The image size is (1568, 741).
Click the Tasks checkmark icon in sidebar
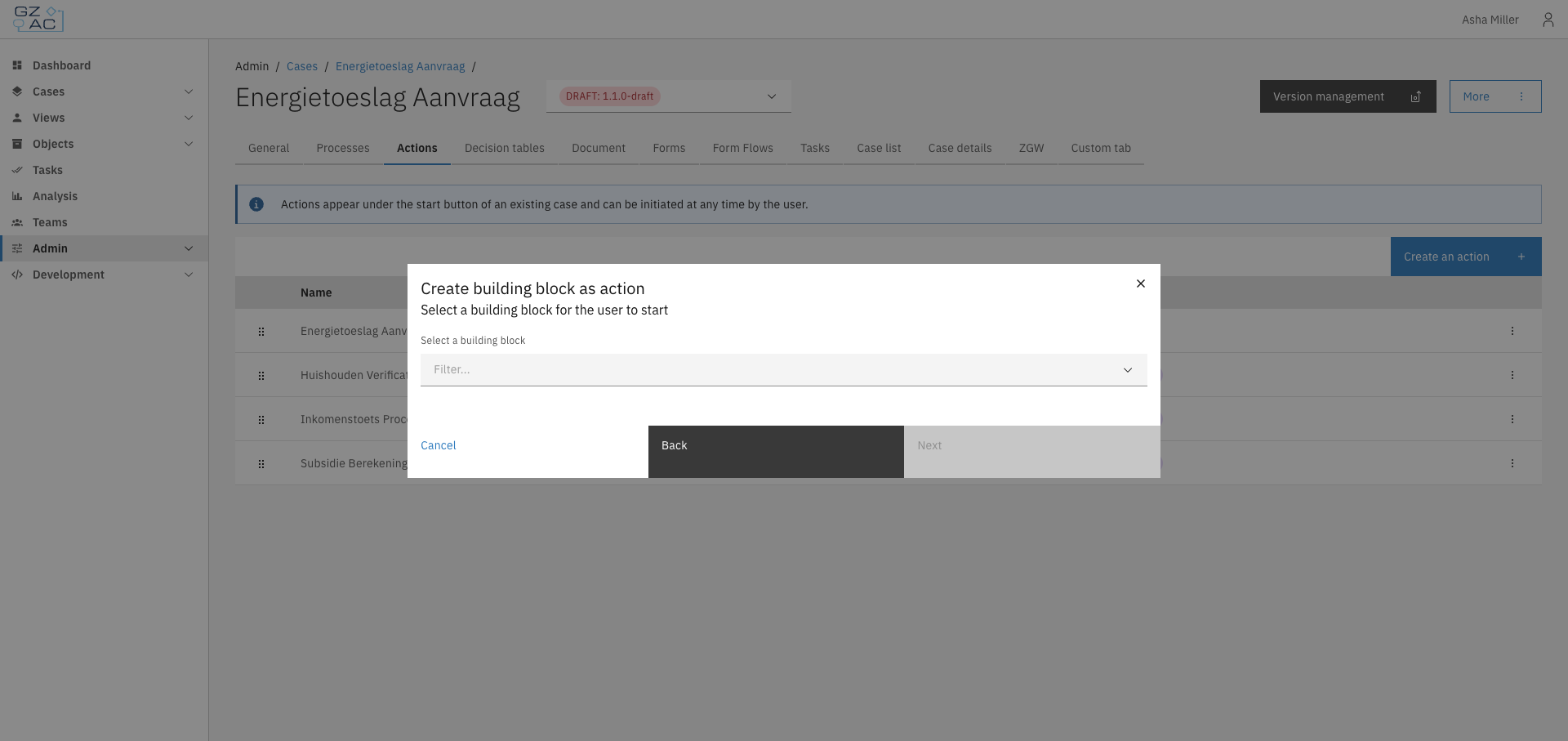pyautogui.click(x=17, y=170)
